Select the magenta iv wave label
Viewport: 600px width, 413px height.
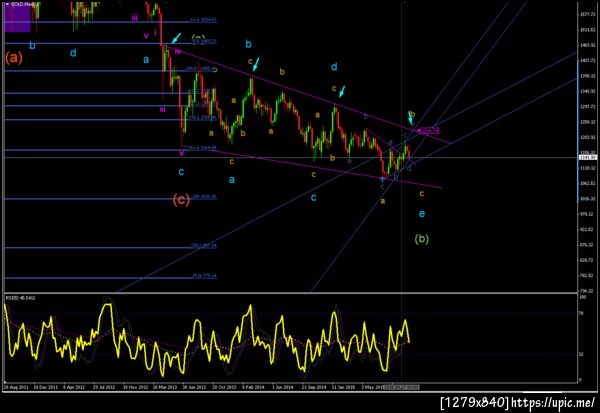click(x=178, y=51)
